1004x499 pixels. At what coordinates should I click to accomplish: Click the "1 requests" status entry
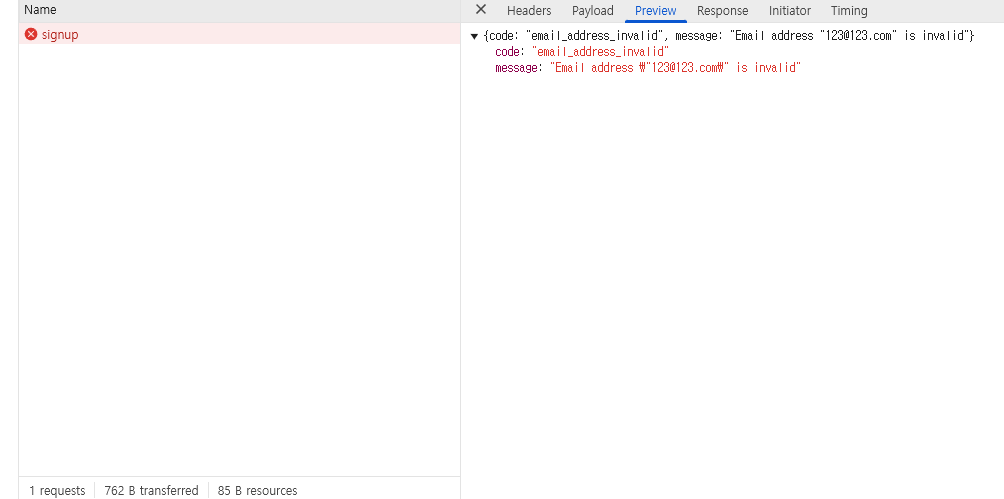tap(57, 491)
